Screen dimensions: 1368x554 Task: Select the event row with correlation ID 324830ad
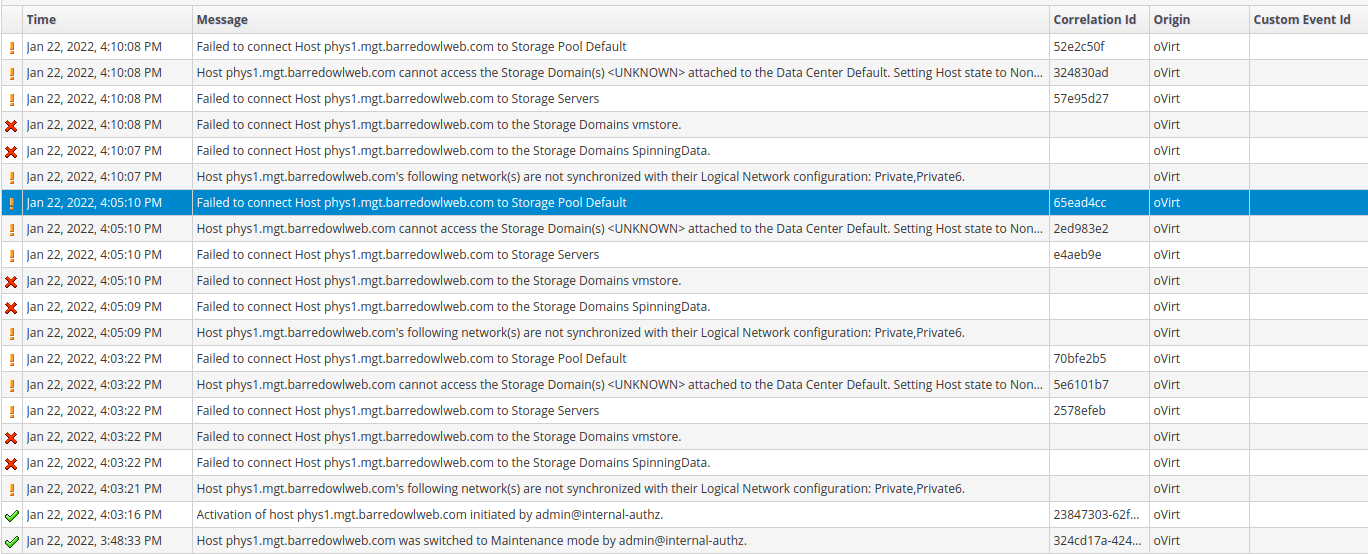tap(620, 73)
